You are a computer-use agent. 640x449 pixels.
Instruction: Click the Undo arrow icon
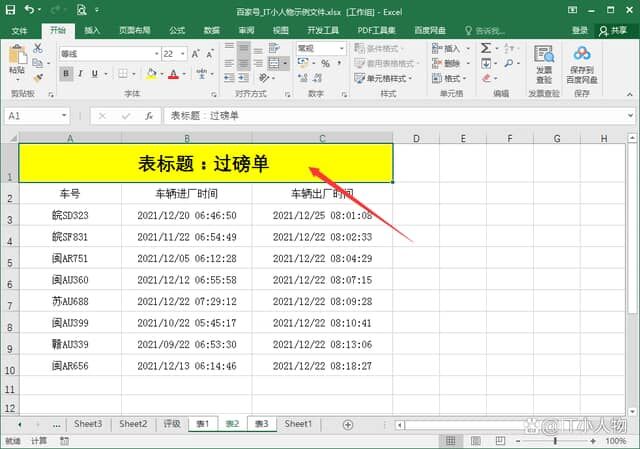[x=29, y=9]
